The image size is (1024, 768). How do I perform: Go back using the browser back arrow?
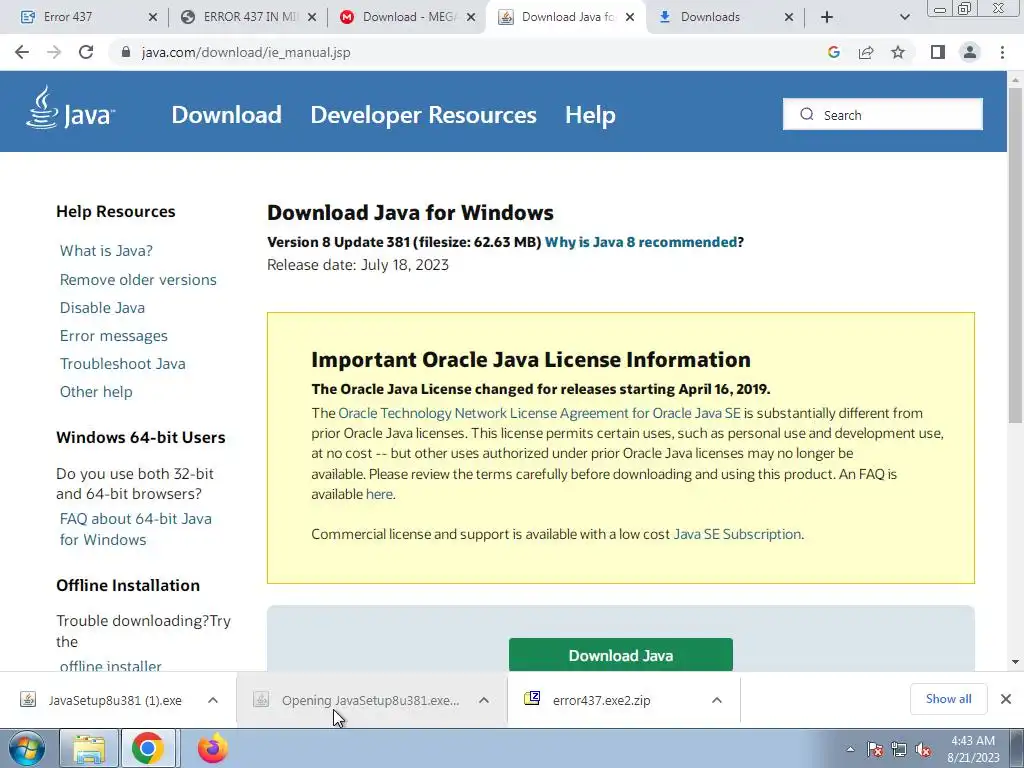(x=22, y=52)
